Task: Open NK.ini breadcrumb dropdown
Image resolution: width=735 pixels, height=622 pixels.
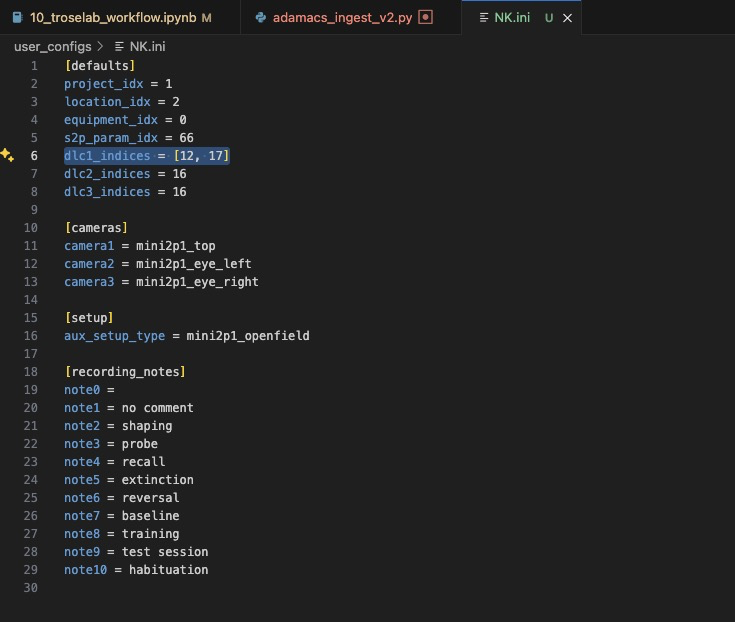Action: [x=147, y=46]
